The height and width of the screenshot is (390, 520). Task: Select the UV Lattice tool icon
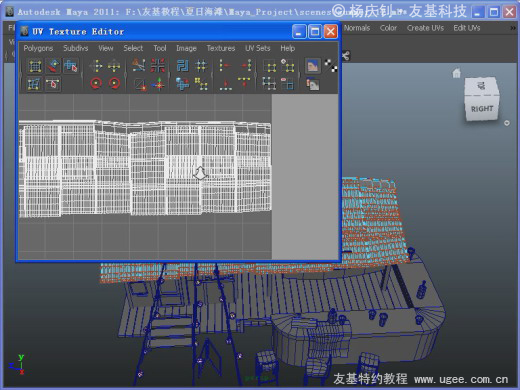pyautogui.click(x=35, y=66)
